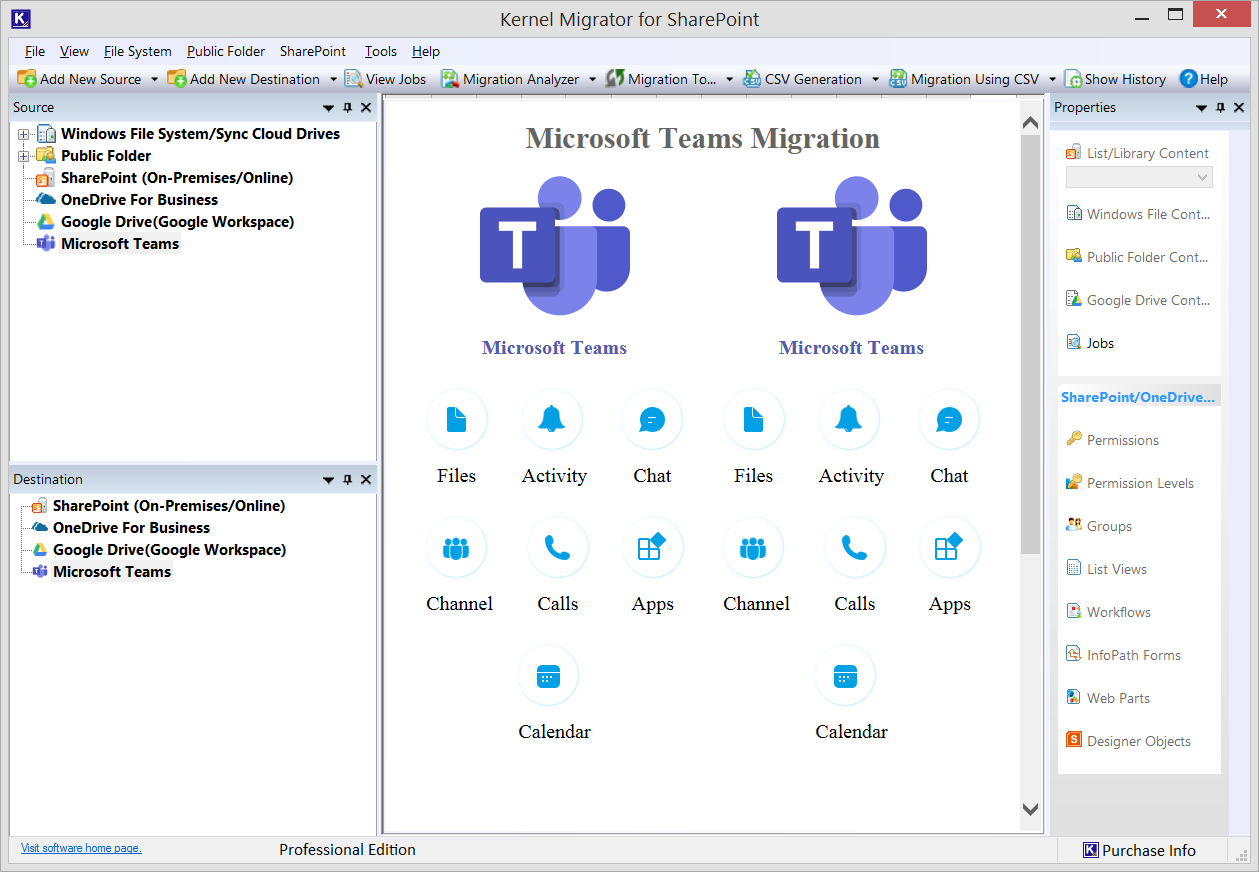The image size is (1259, 872).
Task: Click the right Calls phone icon
Action: point(855,547)
